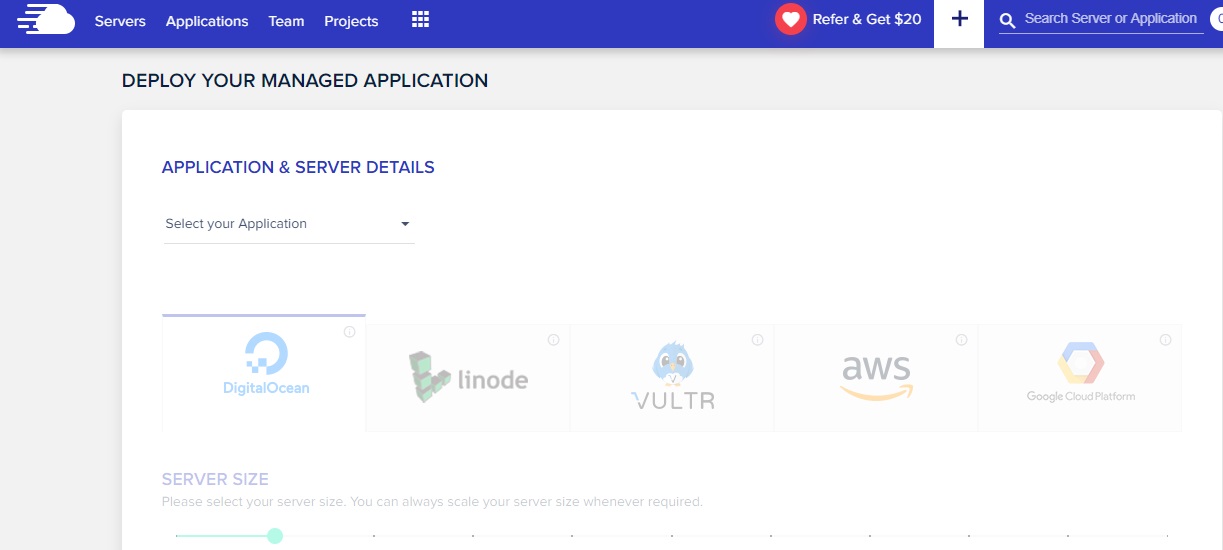Select the Vultr provider

click(x=672, y=378)
